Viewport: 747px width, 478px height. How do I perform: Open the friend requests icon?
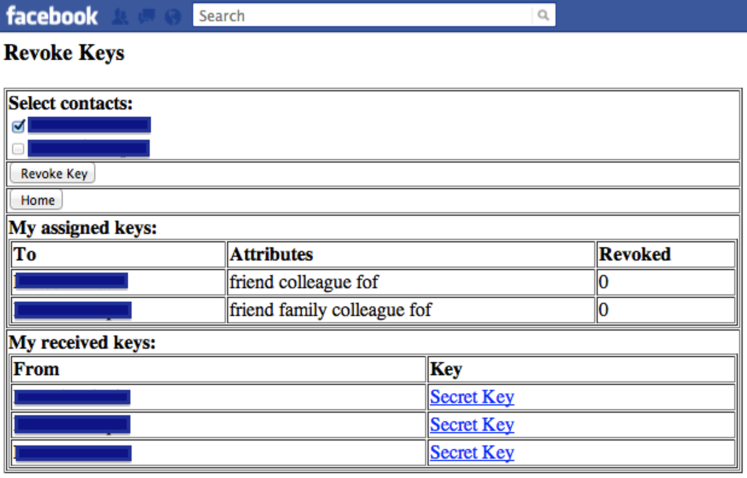point(120,17)
